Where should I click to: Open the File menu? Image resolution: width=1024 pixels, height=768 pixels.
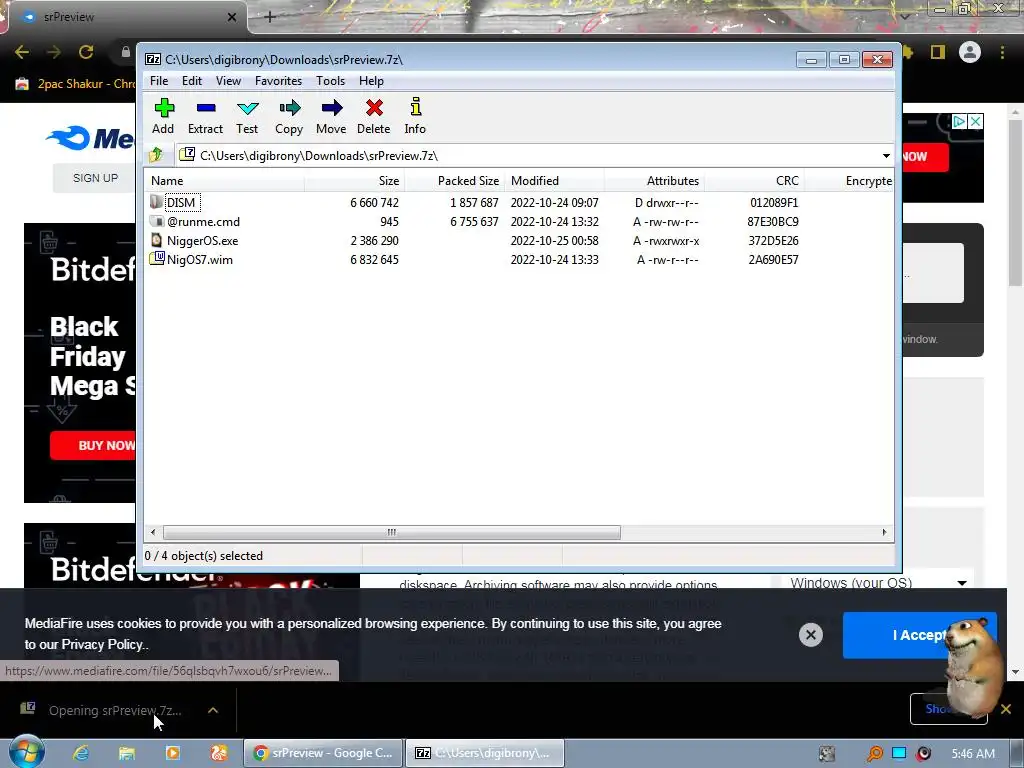pyautogui.click(x=159, y=81)
